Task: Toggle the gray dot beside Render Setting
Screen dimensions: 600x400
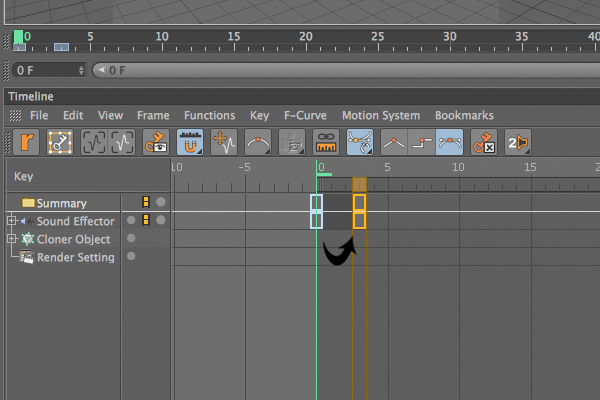Action: click(131, 256)
